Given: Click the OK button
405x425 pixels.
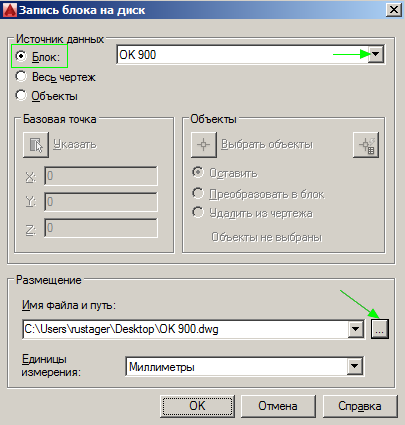Looking at the screenshot, I should [x=197, y=406].
